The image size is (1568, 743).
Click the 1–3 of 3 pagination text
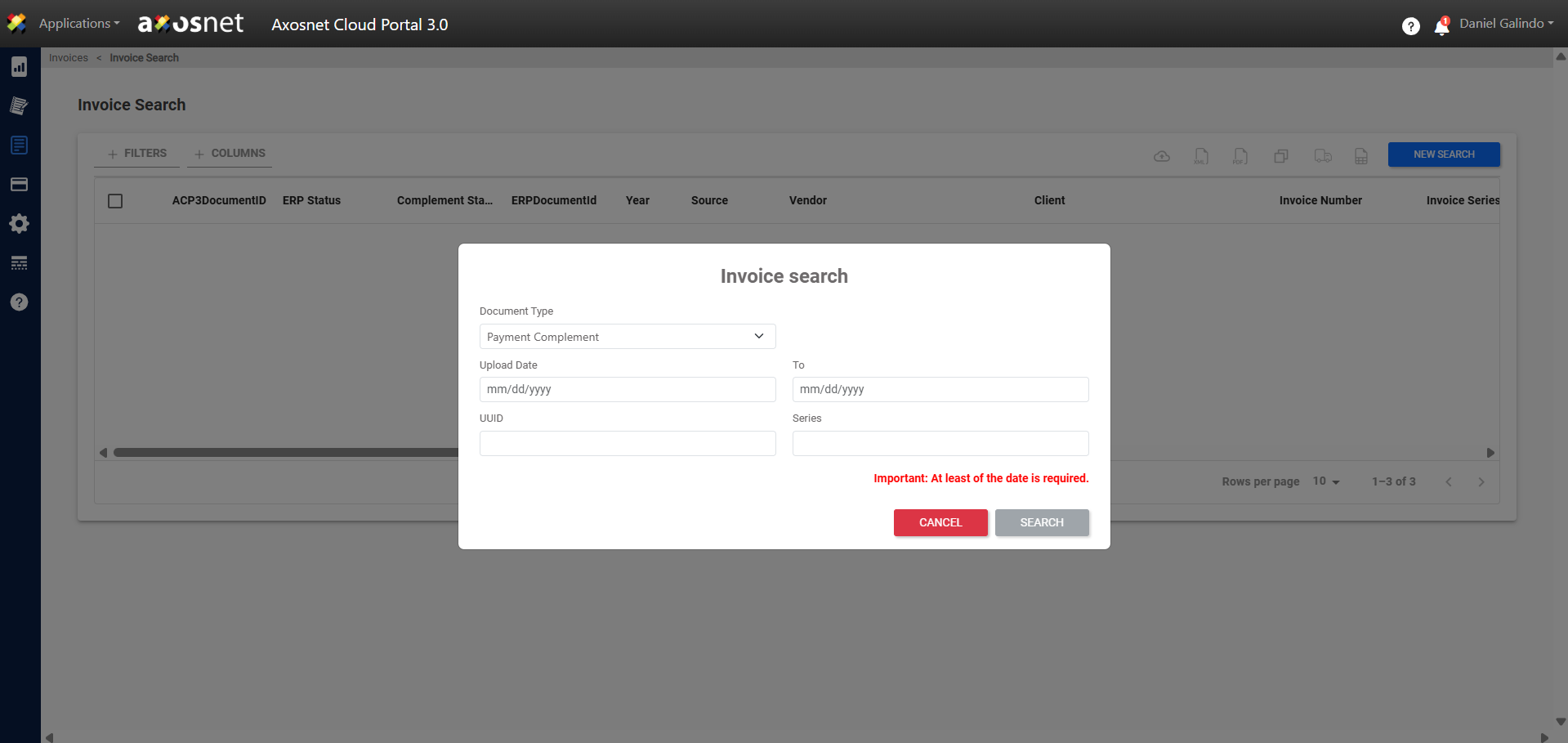click(x=1394, y=482)
